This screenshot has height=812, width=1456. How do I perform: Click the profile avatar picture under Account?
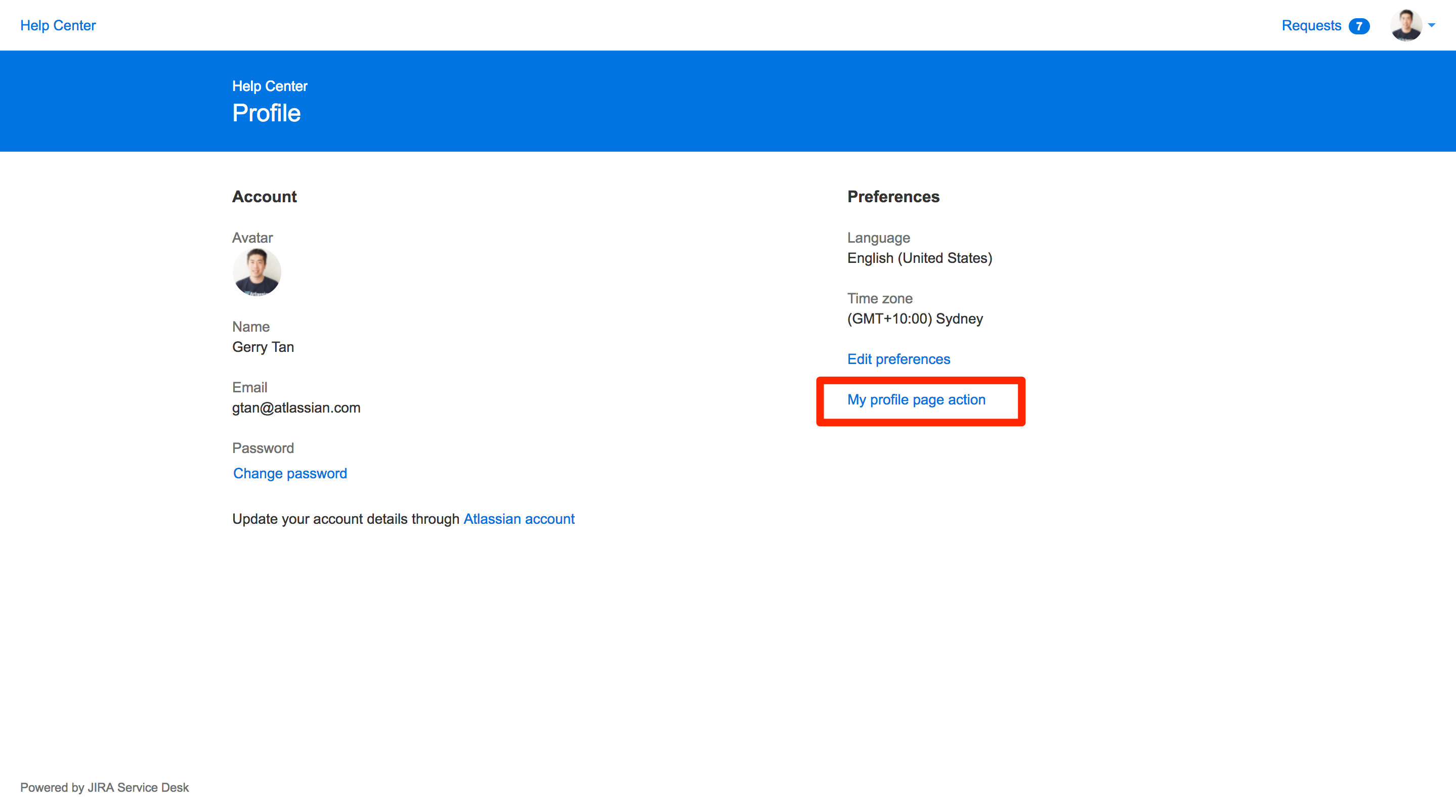pos(256,273)
